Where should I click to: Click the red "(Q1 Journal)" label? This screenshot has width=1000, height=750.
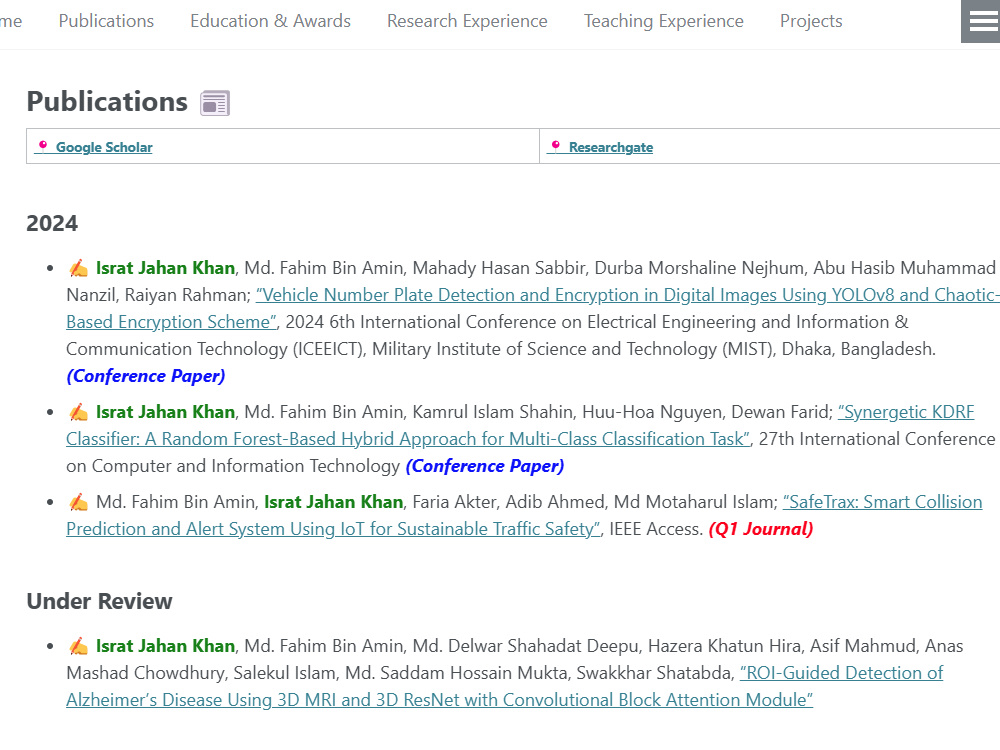pos(761,529)
